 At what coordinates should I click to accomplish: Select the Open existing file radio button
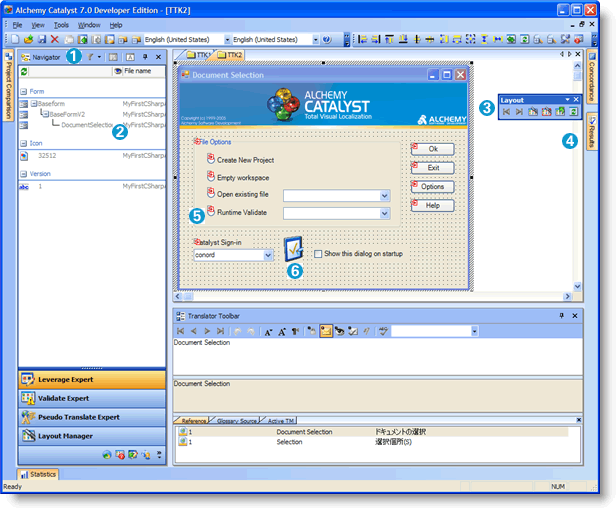[x=211, y=193]
